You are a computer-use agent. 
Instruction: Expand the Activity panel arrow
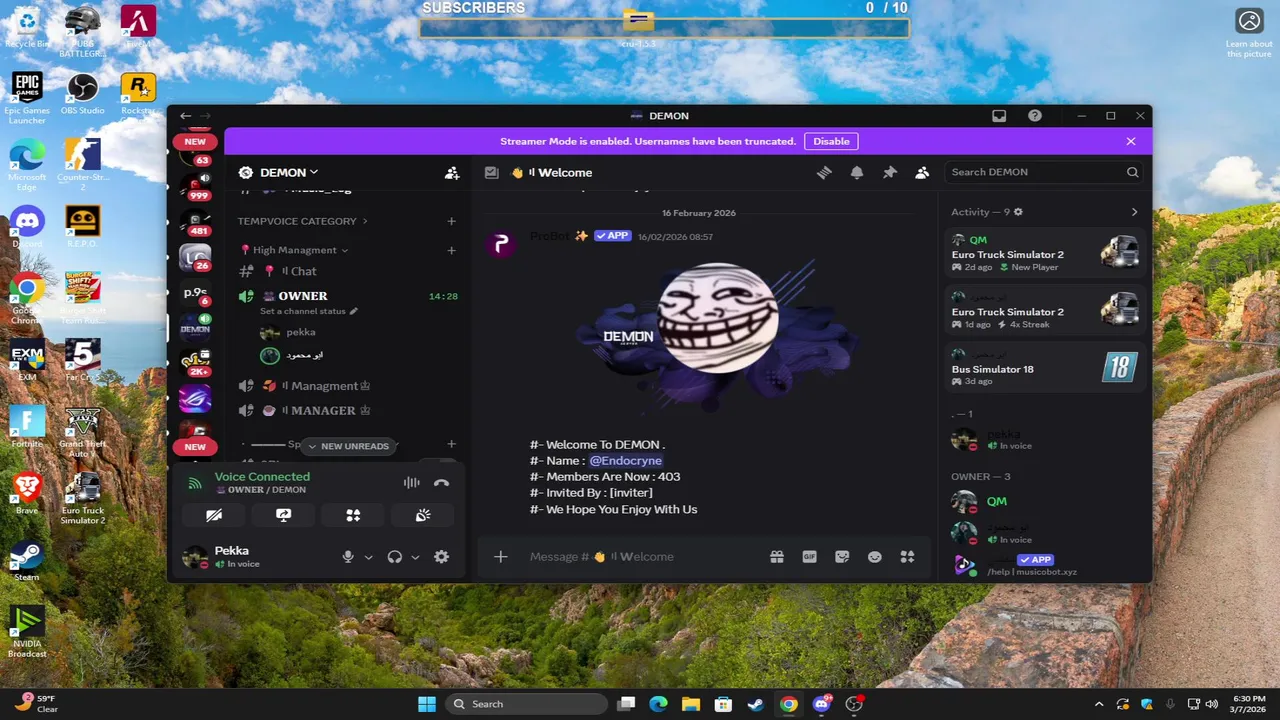click(1134, 212)
